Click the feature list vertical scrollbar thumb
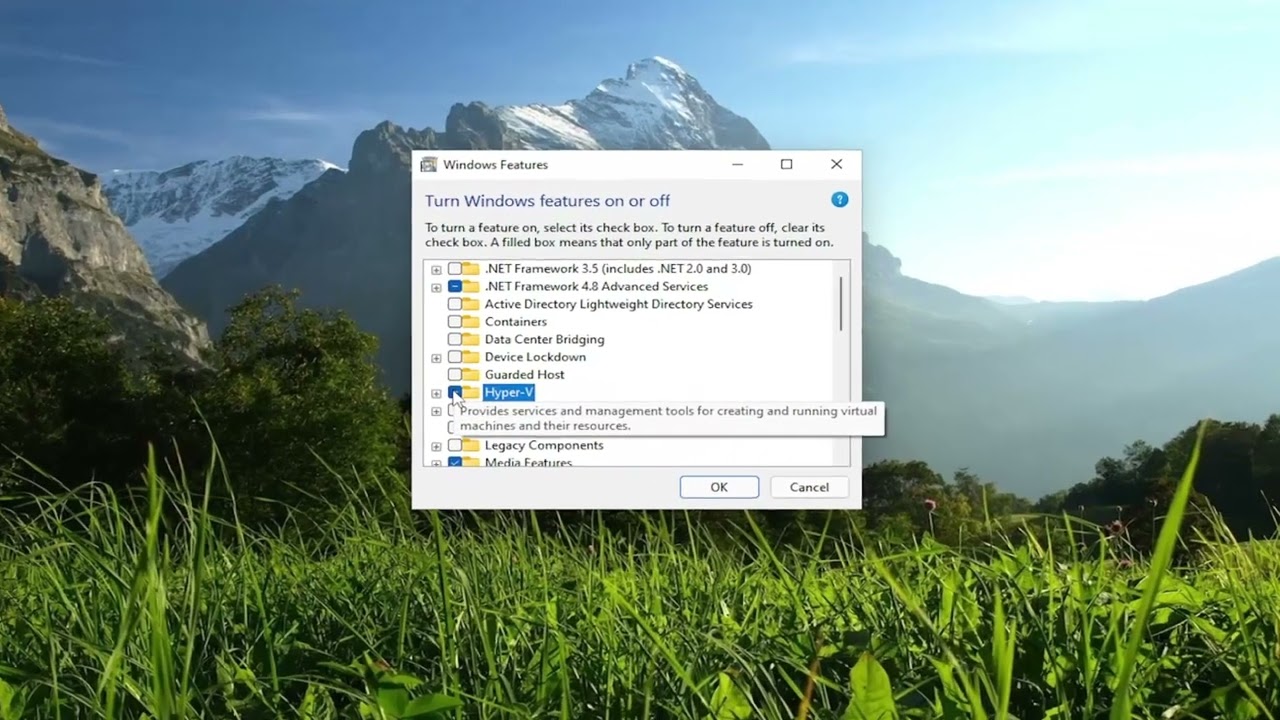This screenshot has height=720, width=1280. [x=841, y=304]
